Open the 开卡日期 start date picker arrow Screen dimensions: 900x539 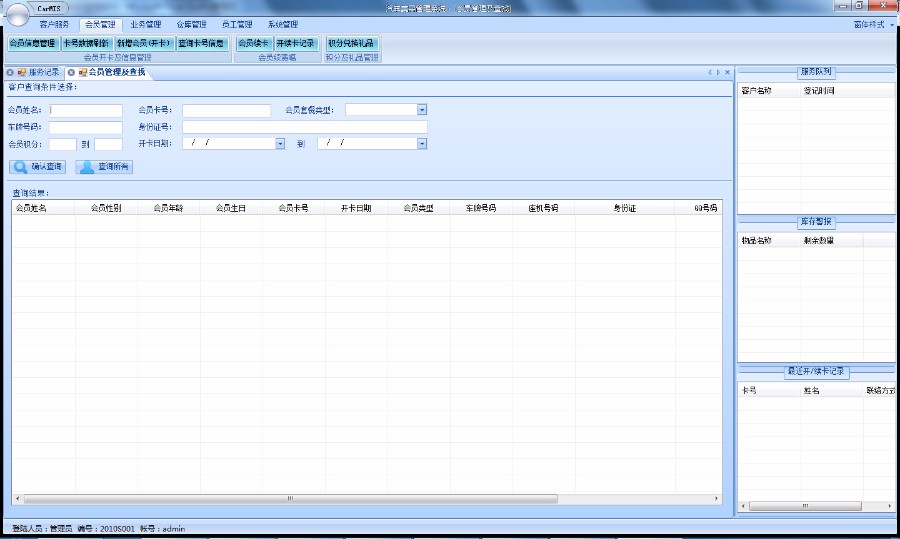click(x=280, y=144)
